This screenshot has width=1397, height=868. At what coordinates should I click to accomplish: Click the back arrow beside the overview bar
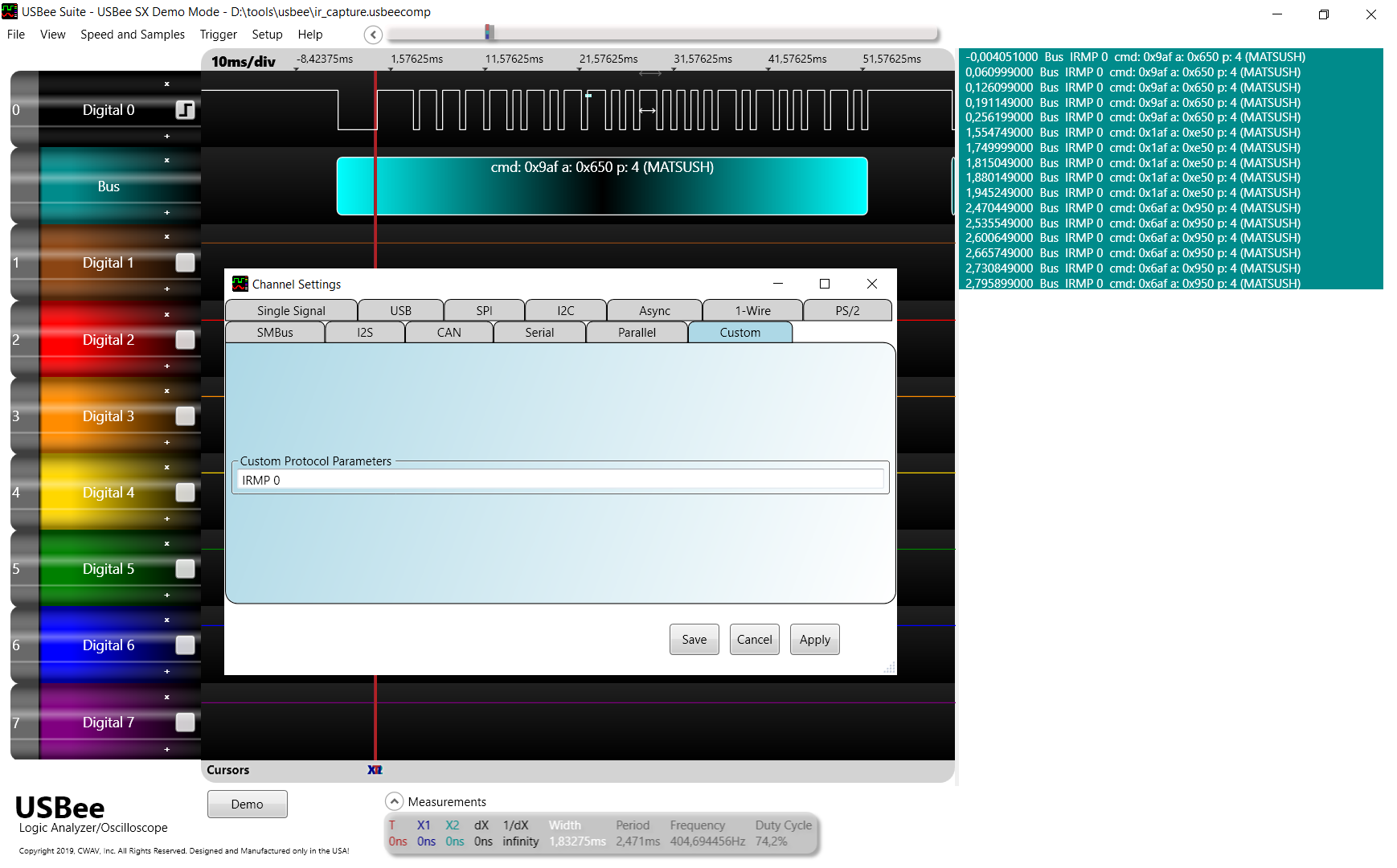point(373,35)
